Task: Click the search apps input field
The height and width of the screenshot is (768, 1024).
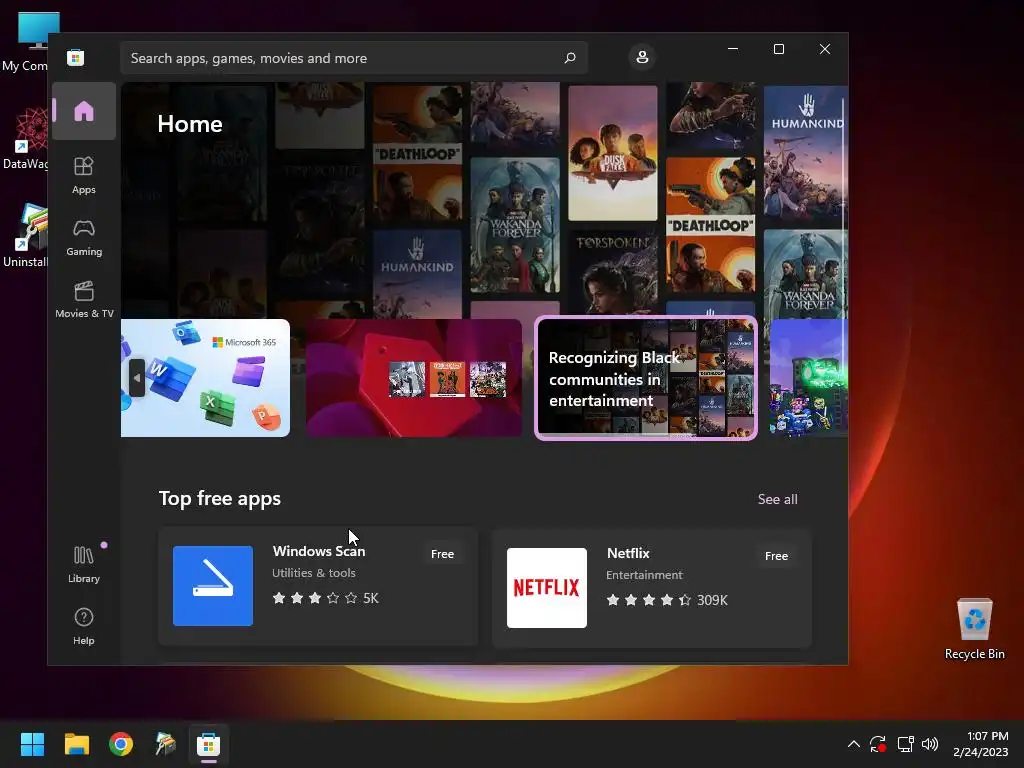Action: (353, 58)
